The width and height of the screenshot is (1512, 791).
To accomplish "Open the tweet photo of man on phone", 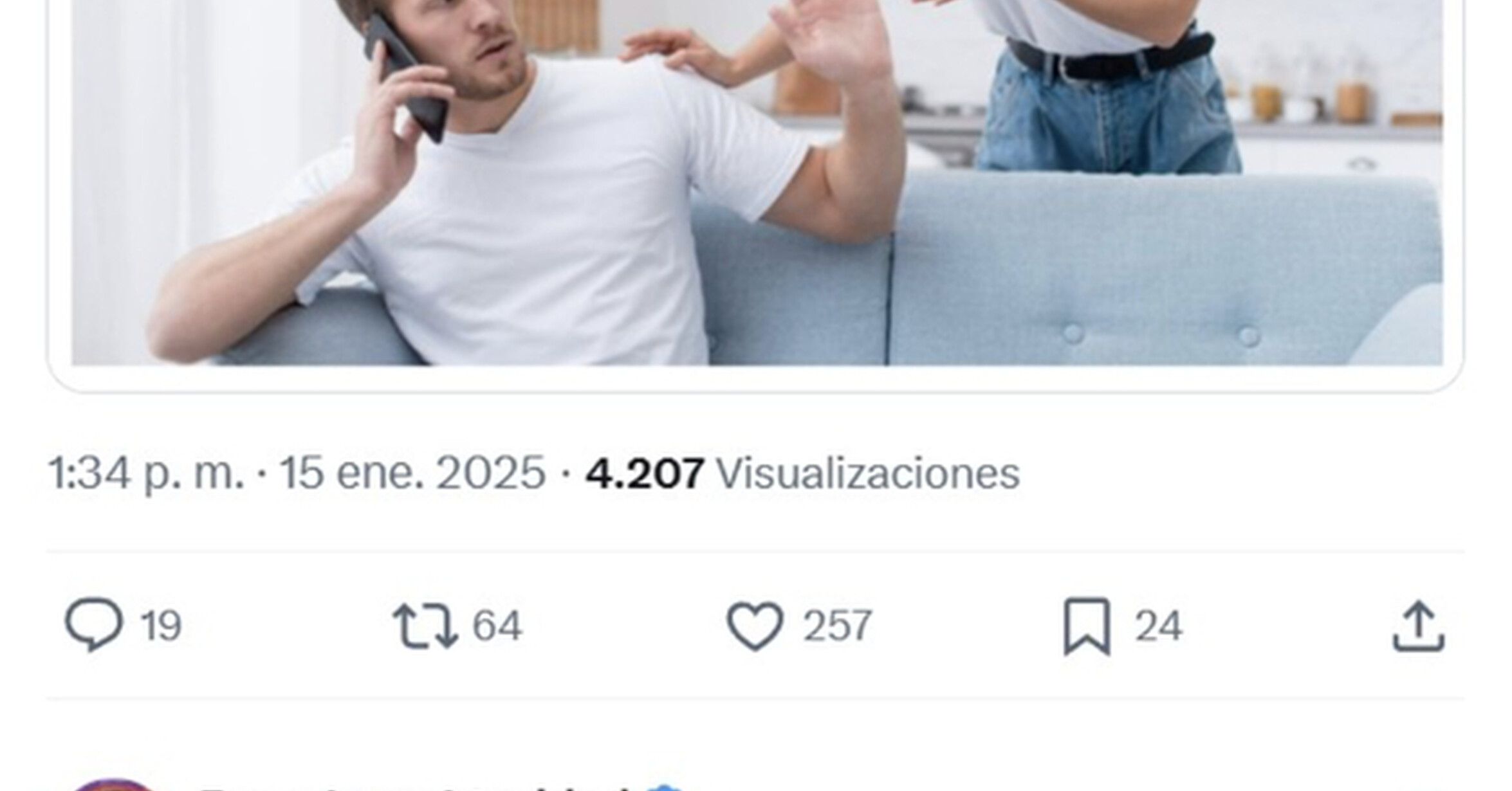I will pos(757,183).
